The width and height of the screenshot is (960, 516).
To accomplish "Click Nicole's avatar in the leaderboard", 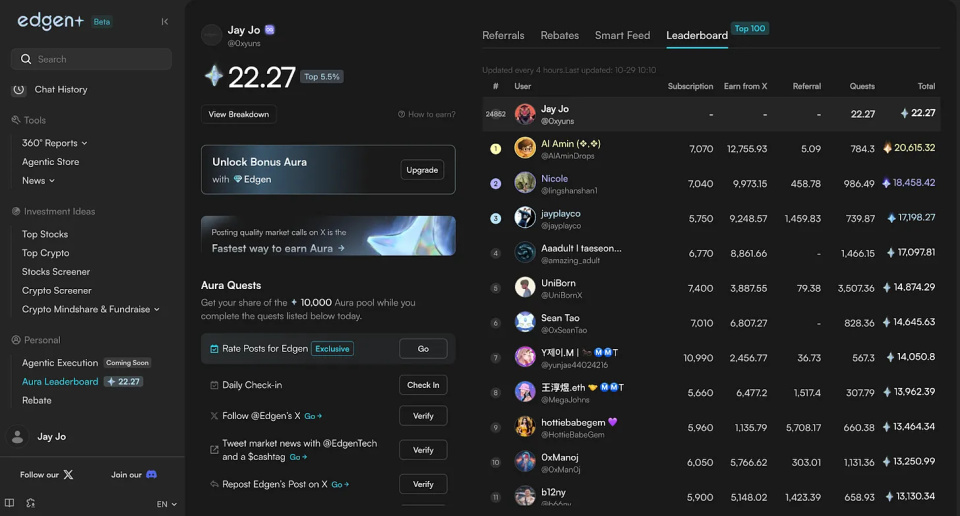I will (x=525, y=182).
